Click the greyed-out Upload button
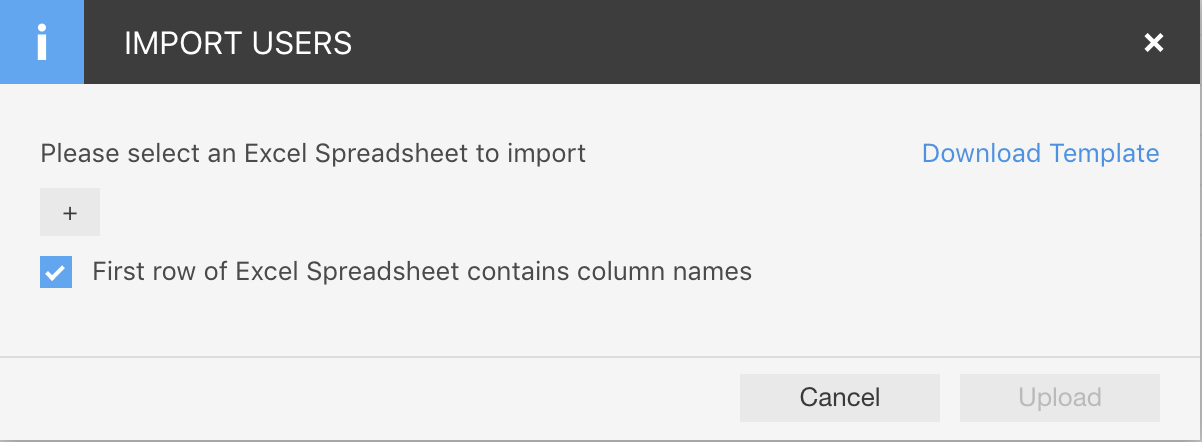The height and width of the screenshot is (442, 1202). [1060, 397]
